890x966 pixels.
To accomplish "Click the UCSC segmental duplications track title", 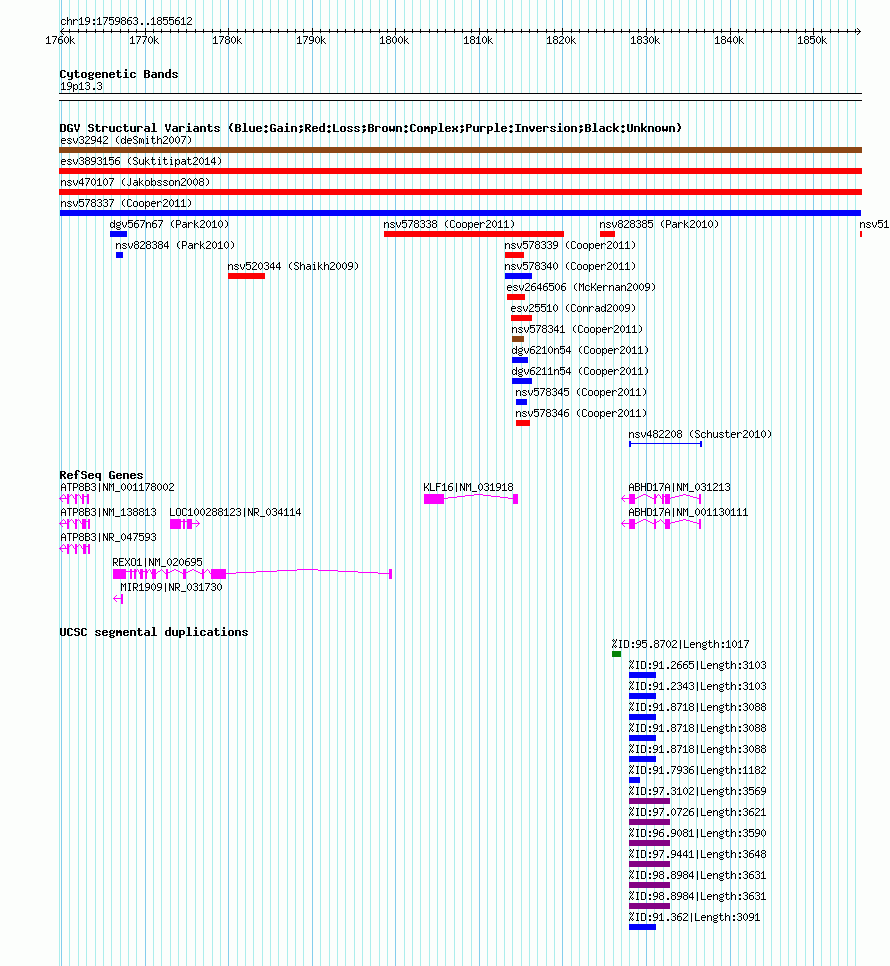I will [x=154, y=632].
